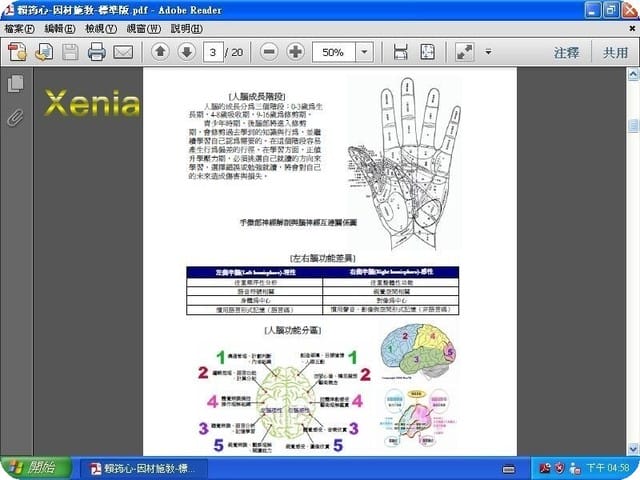Viewport: 640px width, 480px height.
Task: Click the clock showing 下午 04:58
Action: pyautogui.click(x=608, y=468)
